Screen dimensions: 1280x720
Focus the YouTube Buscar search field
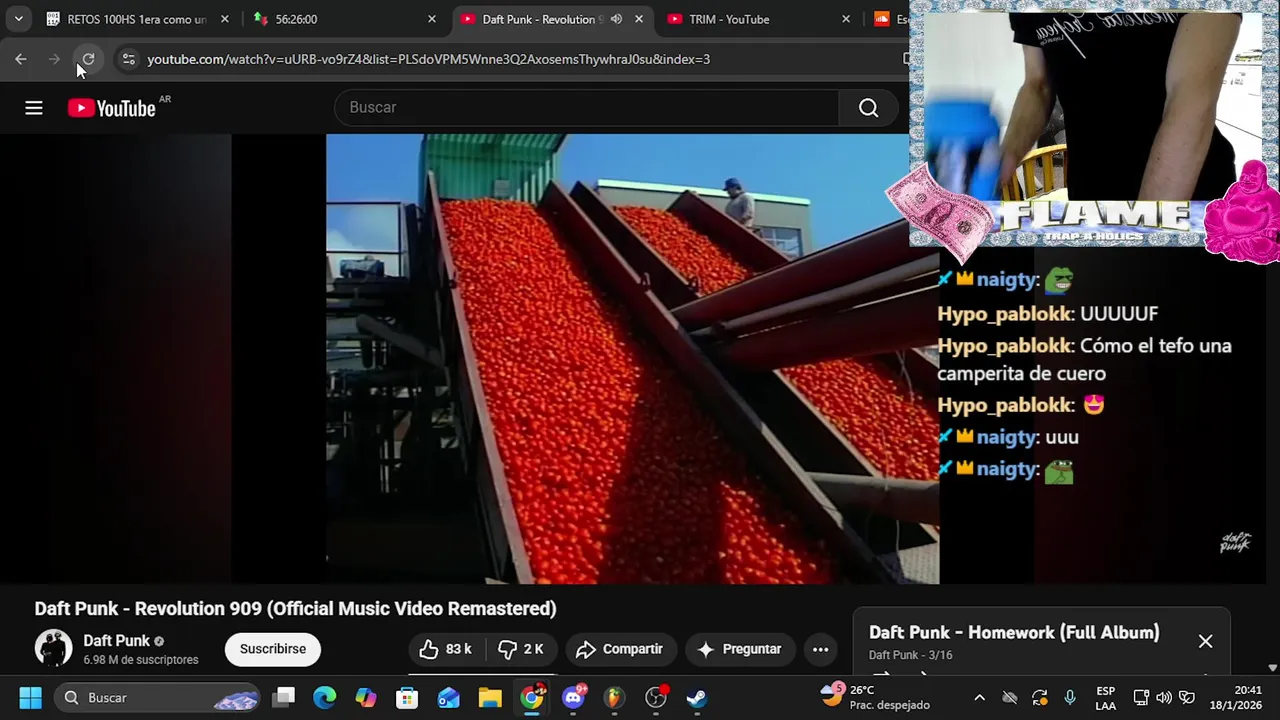tap(588, 108)
